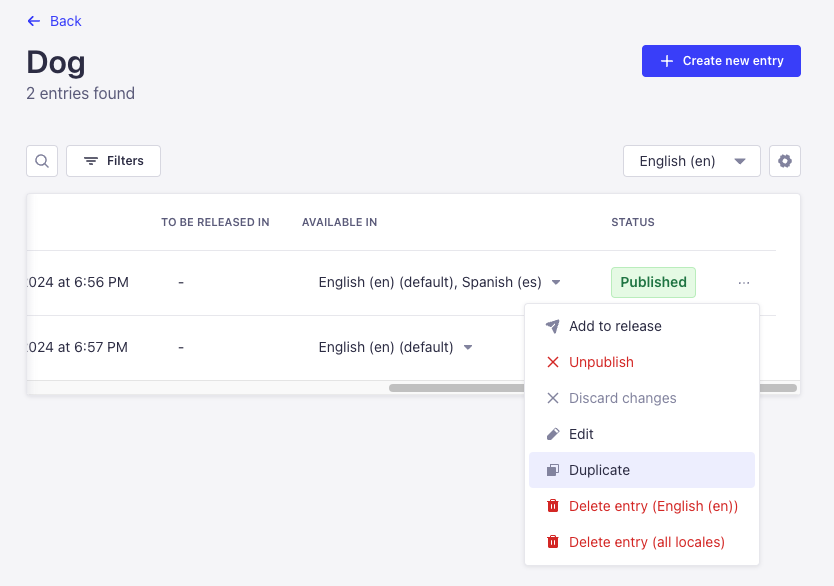This screenshot has width=834, height=586.
Task: Click the Published status badge
Action: tap(653, 282)
